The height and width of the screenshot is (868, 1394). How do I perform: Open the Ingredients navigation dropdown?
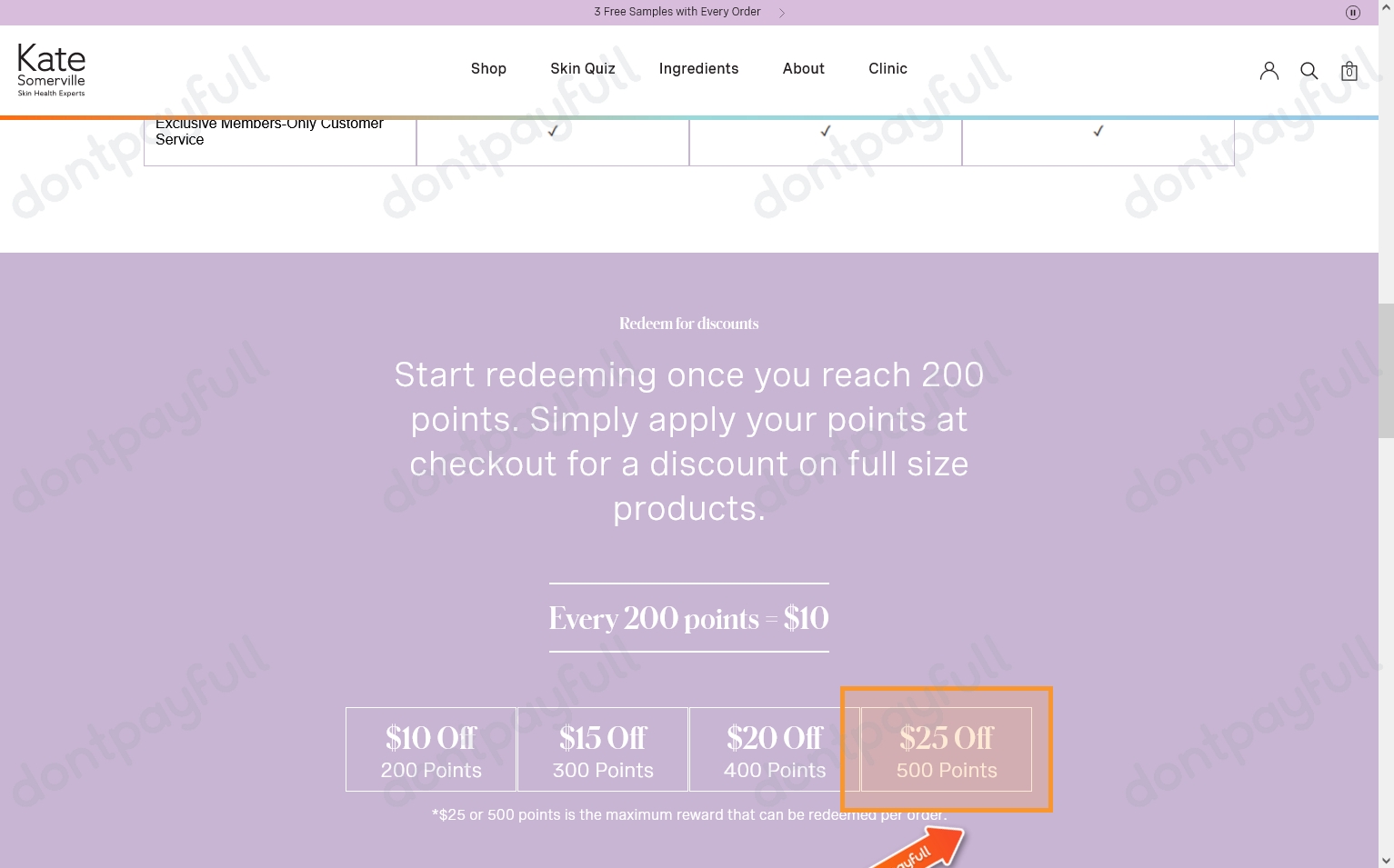coord(698,69)
